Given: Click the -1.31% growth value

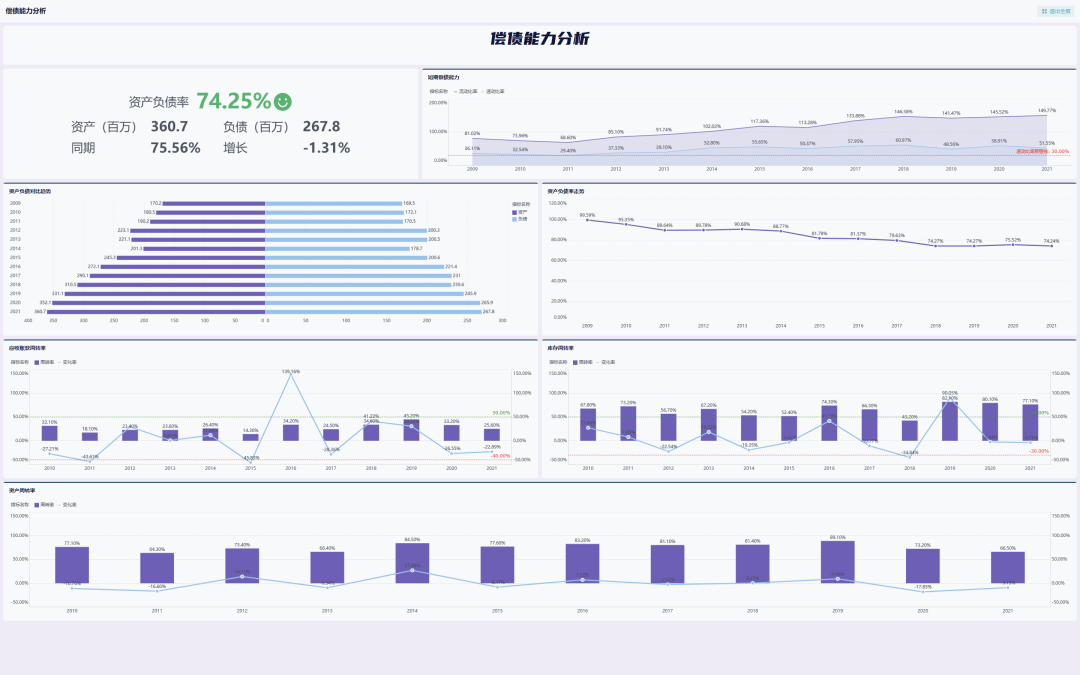Looking at the screenshot, I should pos(326,147).
